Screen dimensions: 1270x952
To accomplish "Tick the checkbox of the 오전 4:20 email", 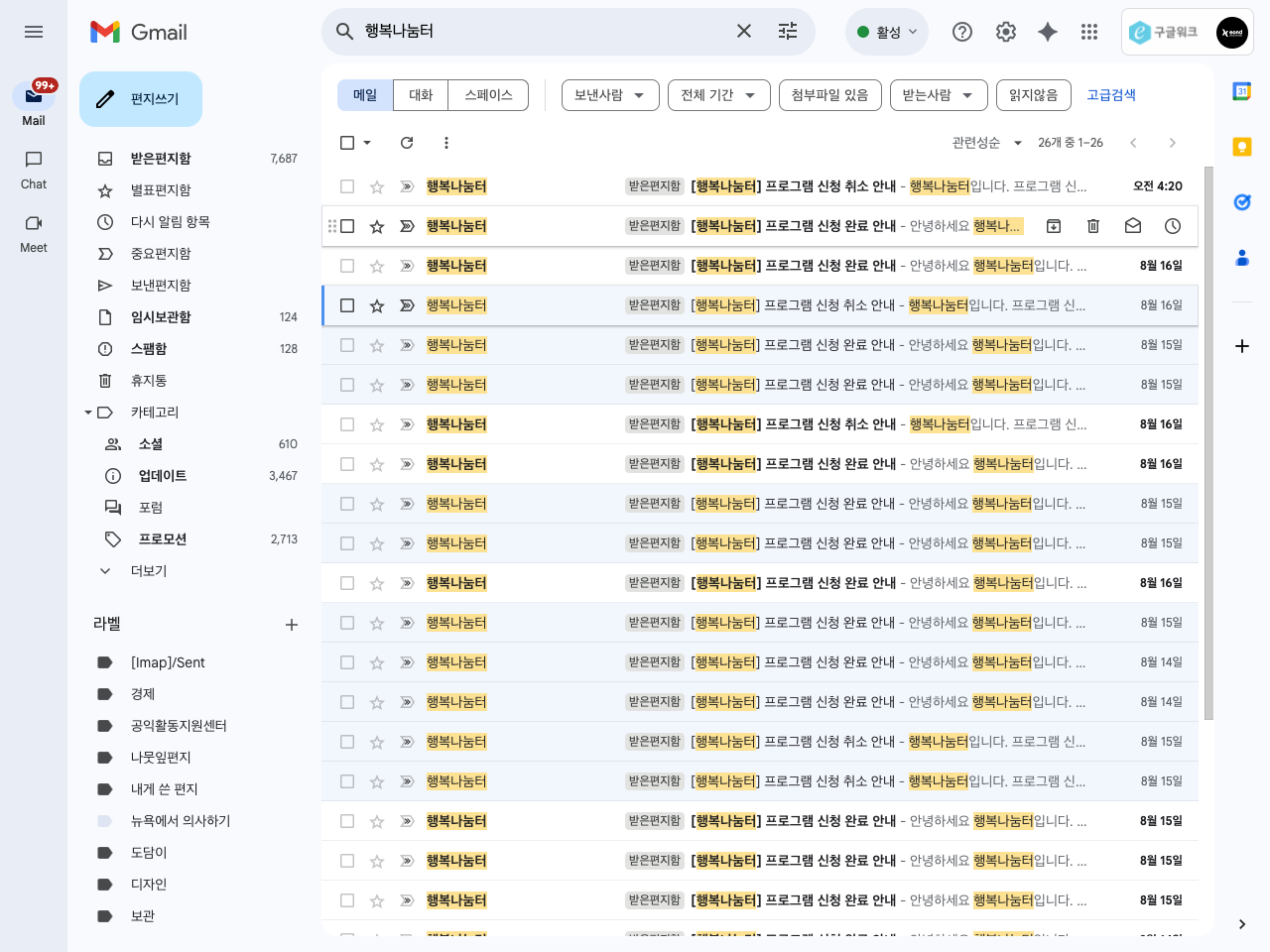I will point(347,186).
